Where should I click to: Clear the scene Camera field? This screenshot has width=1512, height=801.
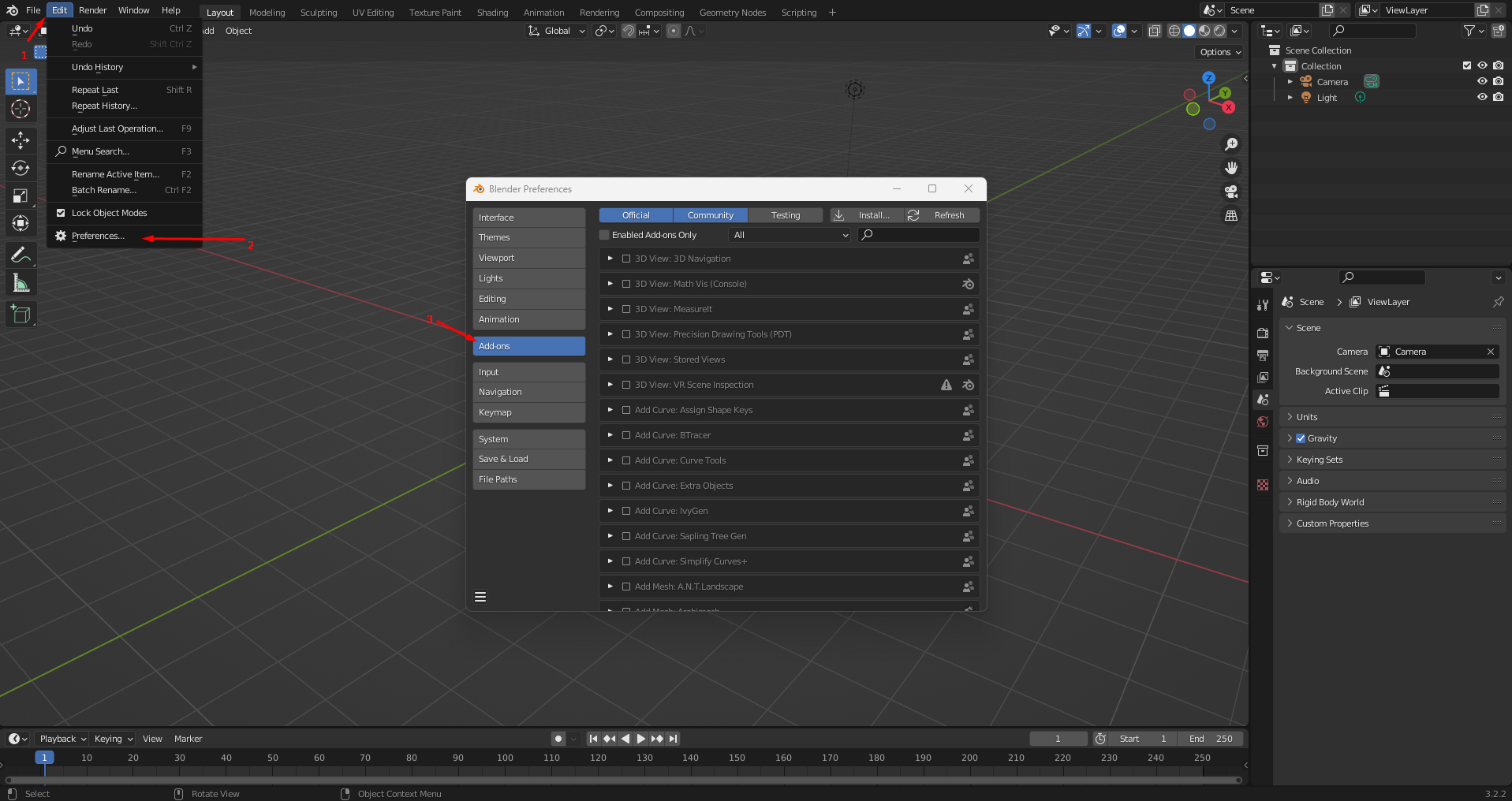(1491, 352)
